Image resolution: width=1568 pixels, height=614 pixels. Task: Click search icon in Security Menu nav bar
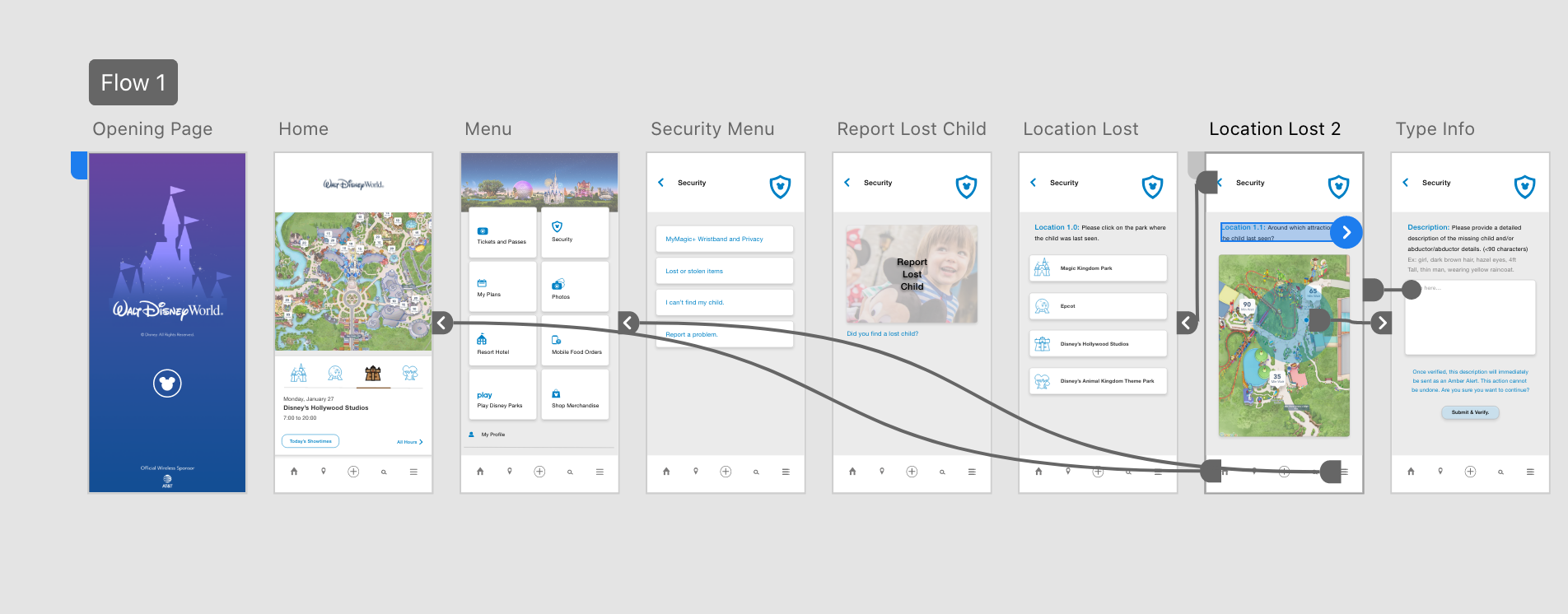tap(756, 472)
